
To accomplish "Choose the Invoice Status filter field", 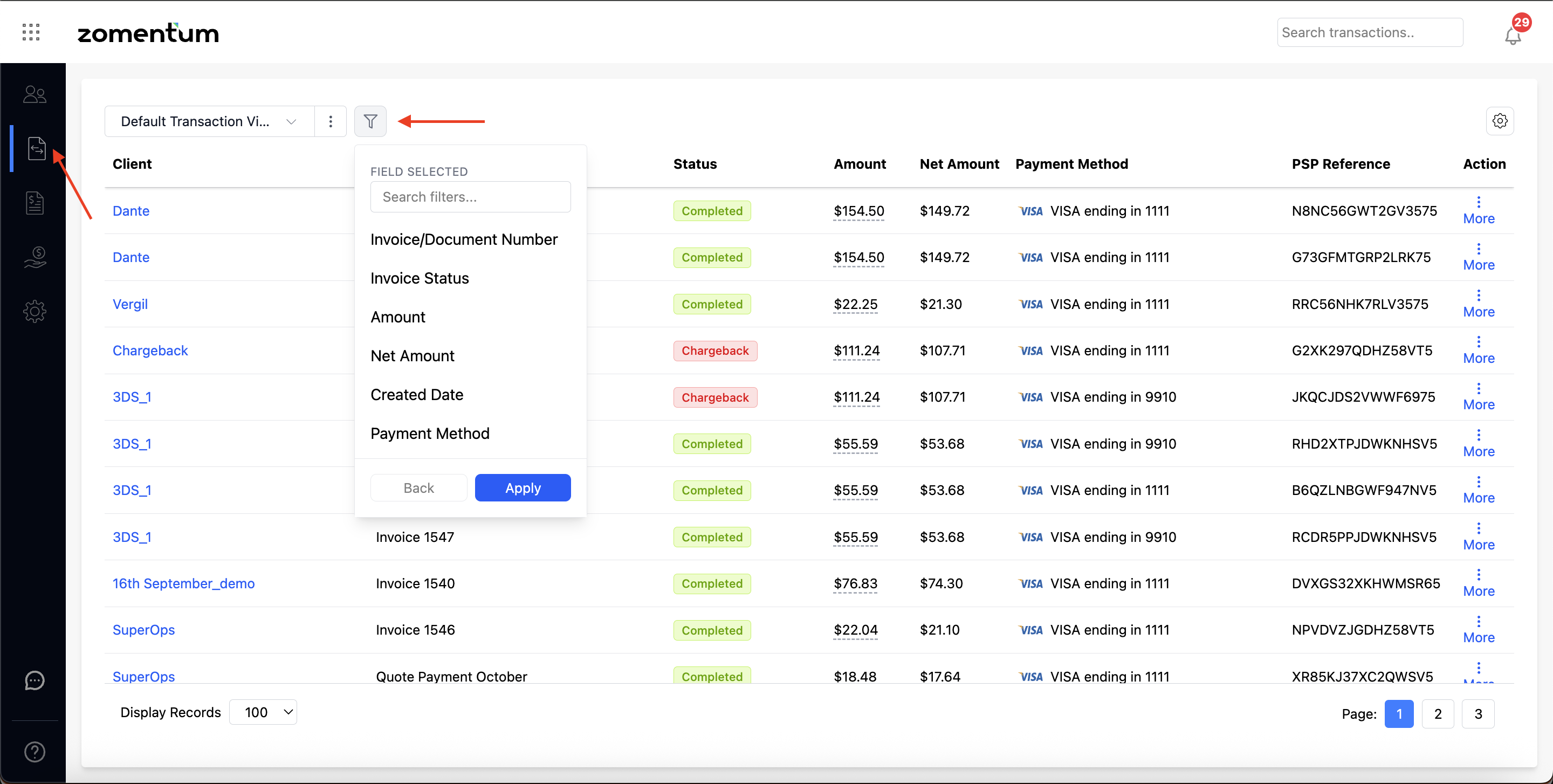I will pyautogui.click(x=420, y=278).
